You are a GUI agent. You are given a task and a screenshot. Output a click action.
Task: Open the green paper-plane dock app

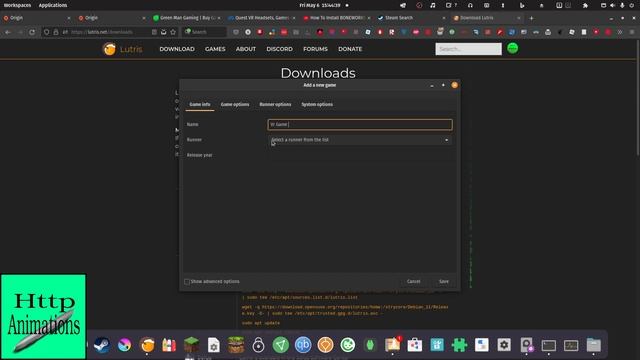click(281, 345)
